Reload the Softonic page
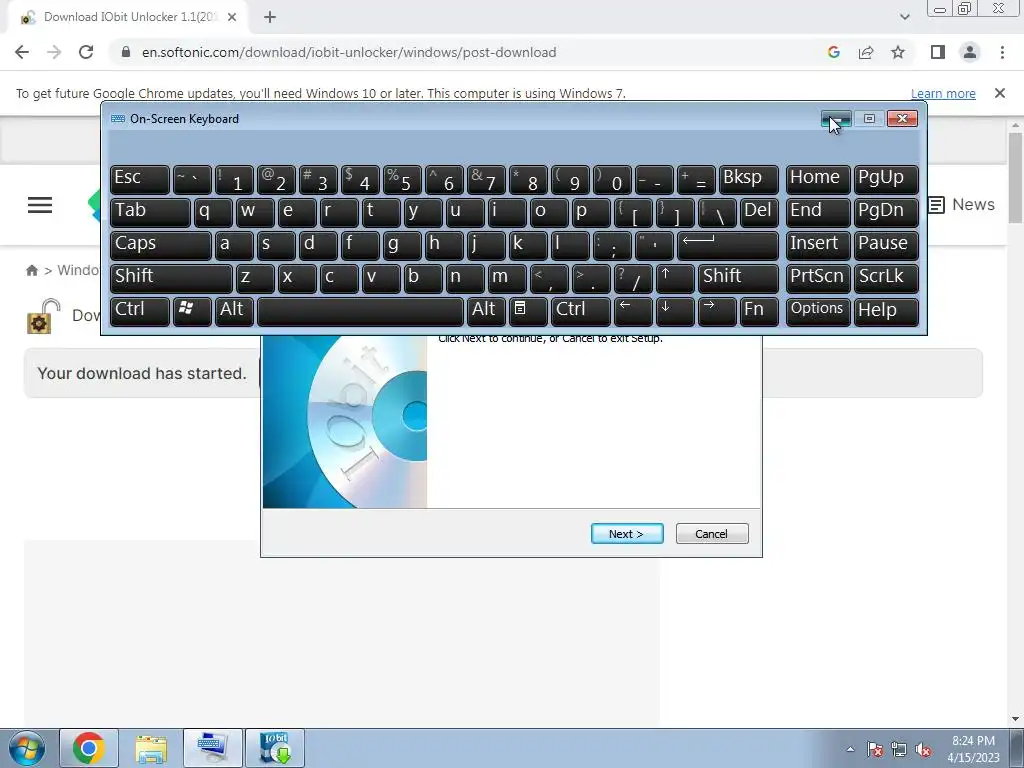 click(x=86, y=52)
